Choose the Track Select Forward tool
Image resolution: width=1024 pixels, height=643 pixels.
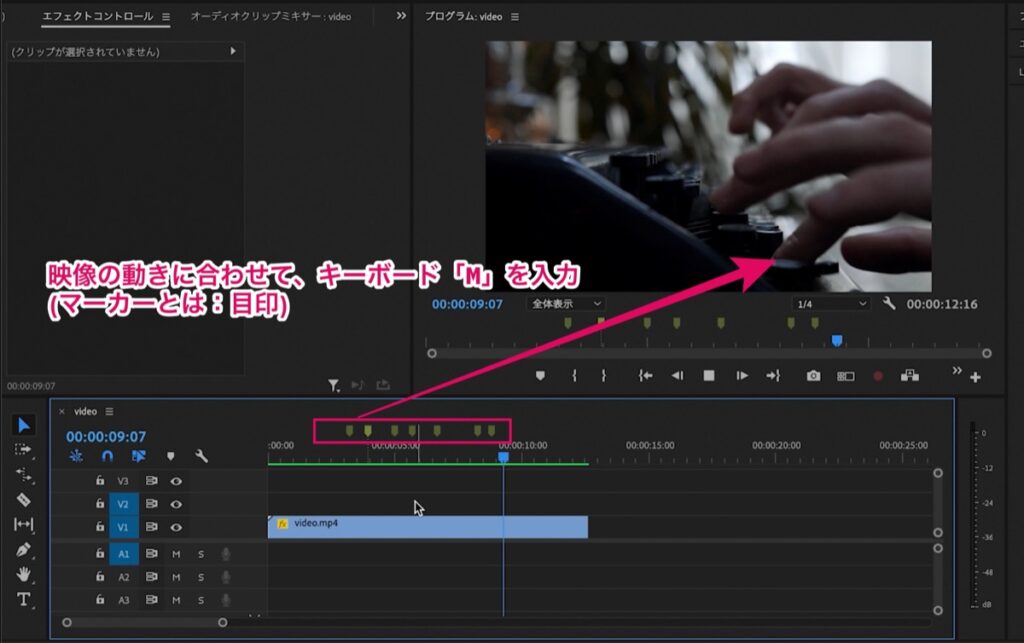[x=23, y=450]
